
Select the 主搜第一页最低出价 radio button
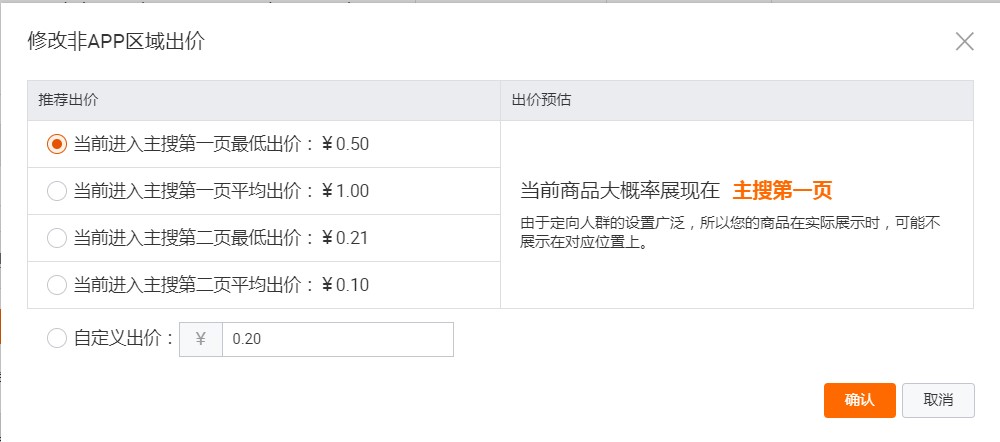[x=57, y=144]
